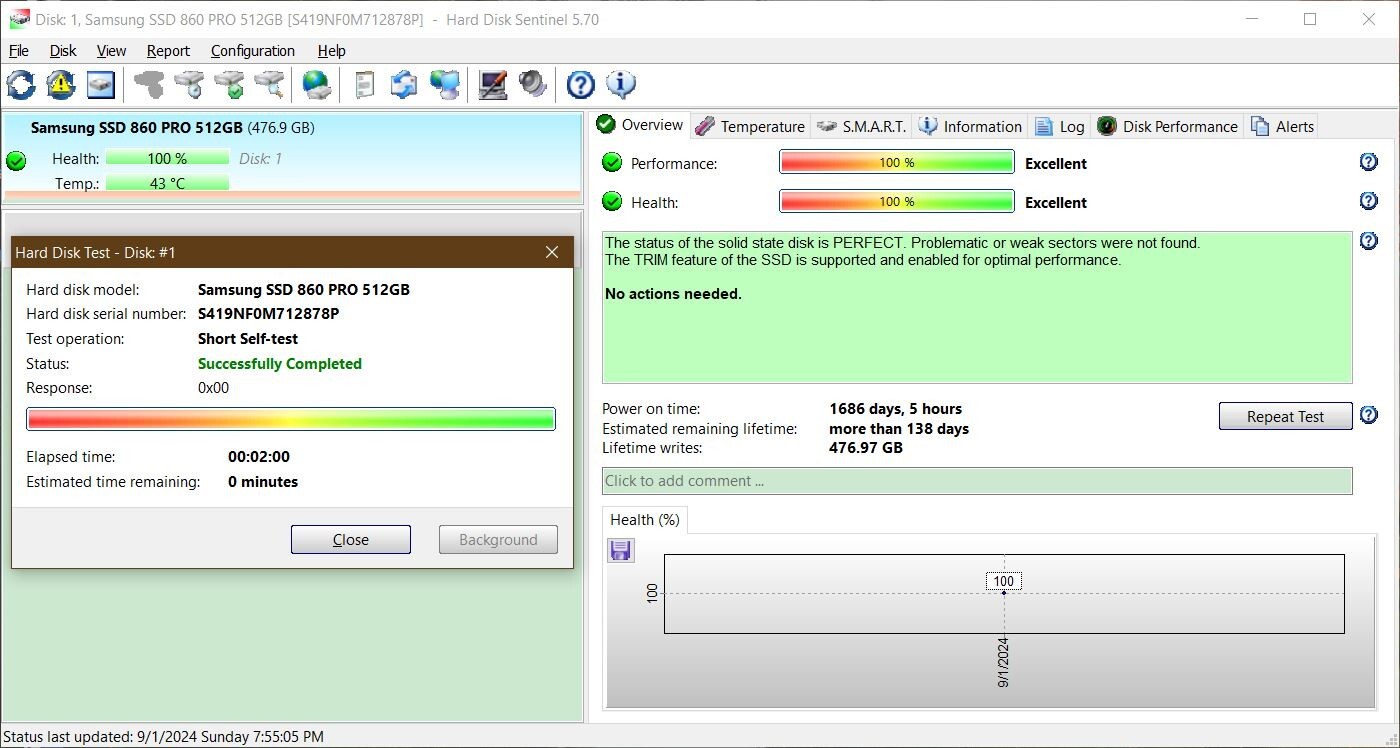The width and height of the screenshot is (1400, 748).
Task: Switch to the Log tab
Action: click(1060, 126)
